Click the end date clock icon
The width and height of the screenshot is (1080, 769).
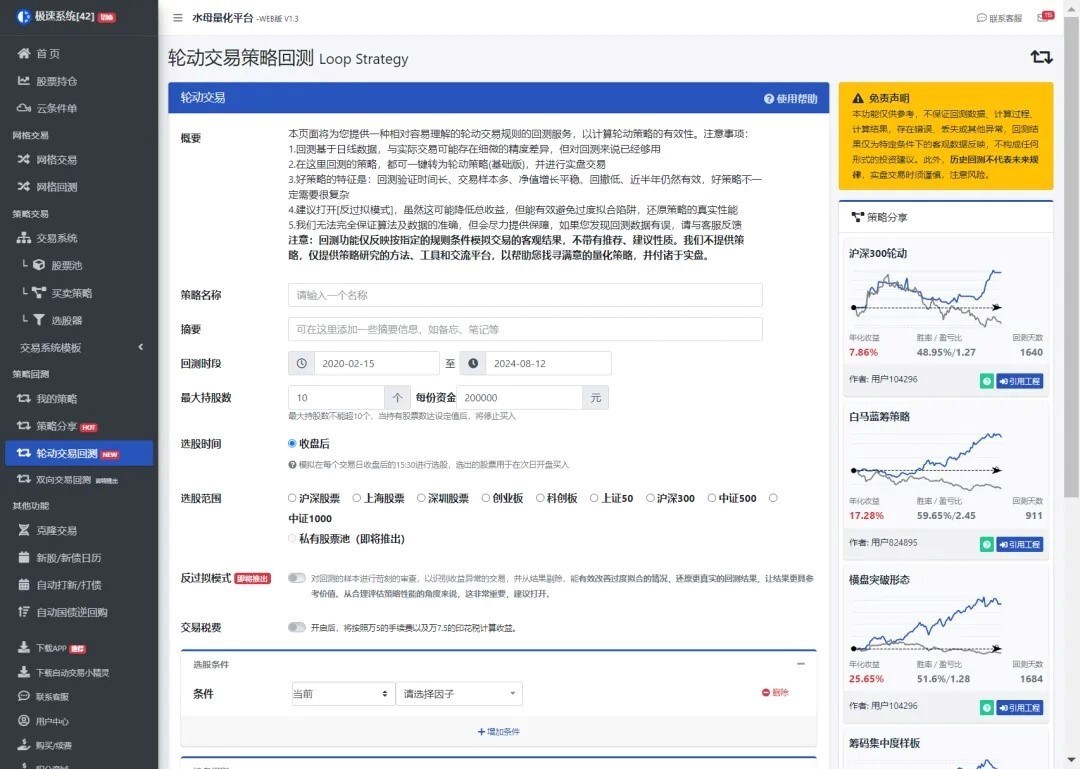pos(473,363)
